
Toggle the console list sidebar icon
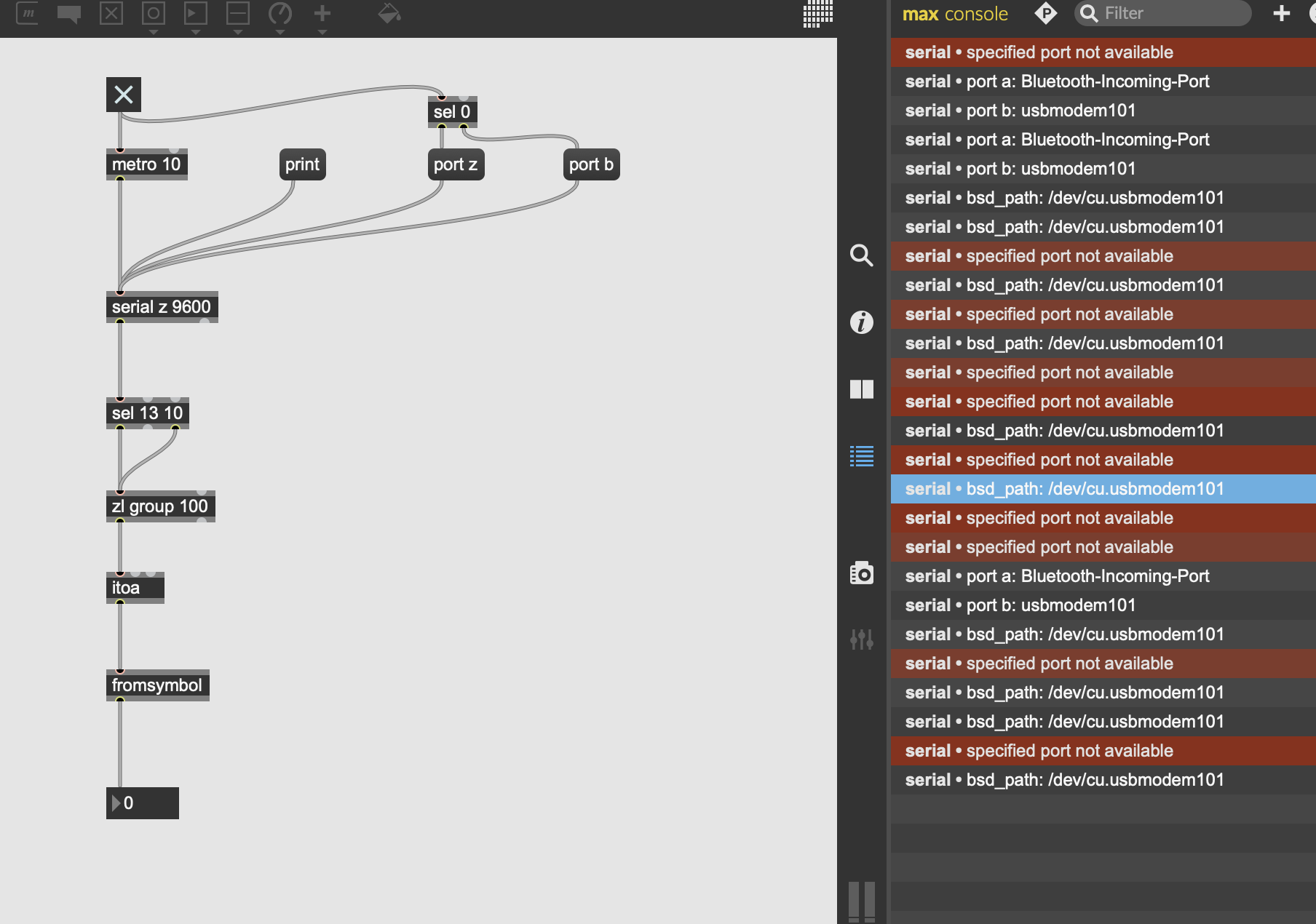click(862, 456)
